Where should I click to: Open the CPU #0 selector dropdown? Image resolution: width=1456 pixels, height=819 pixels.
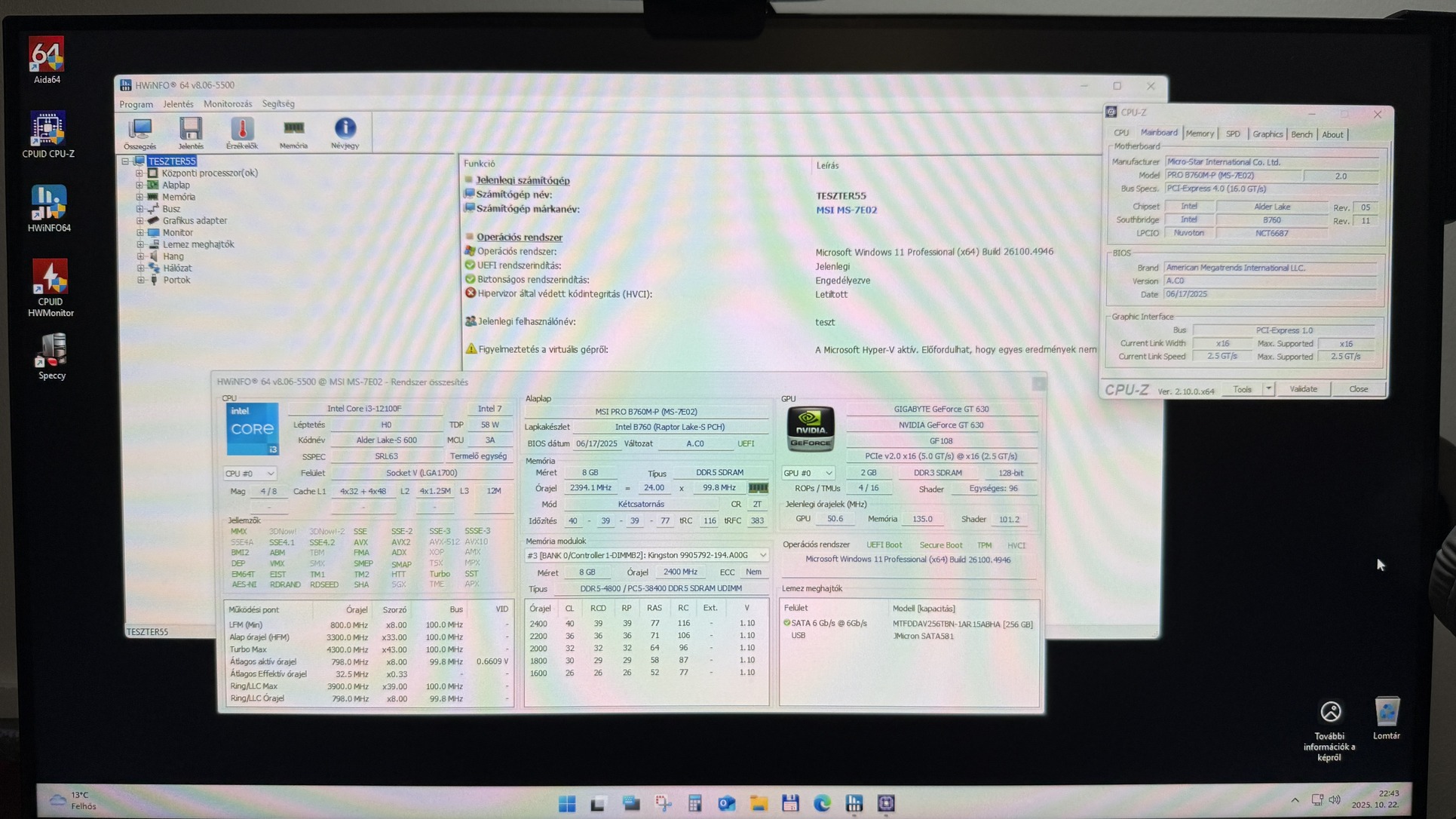[250, 474]
